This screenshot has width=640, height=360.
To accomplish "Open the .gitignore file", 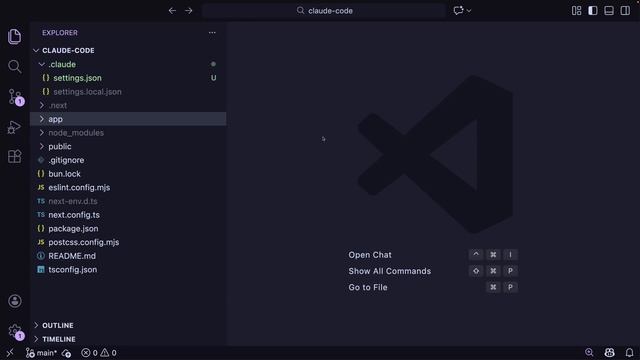I will coord(128,160).
